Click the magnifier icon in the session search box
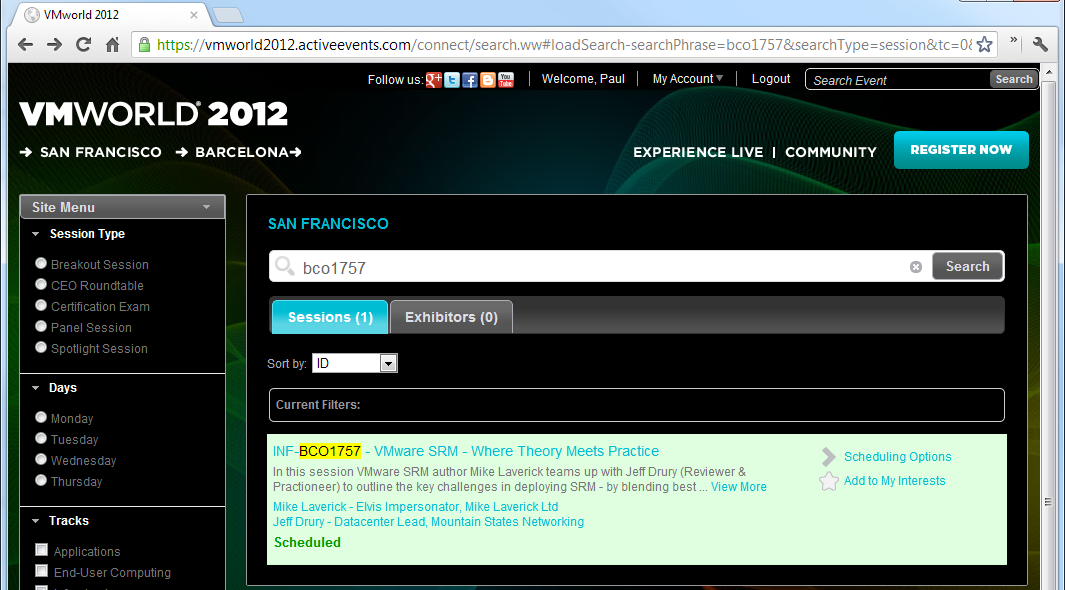The image size is (1065, 590). (x=285, y=265)
